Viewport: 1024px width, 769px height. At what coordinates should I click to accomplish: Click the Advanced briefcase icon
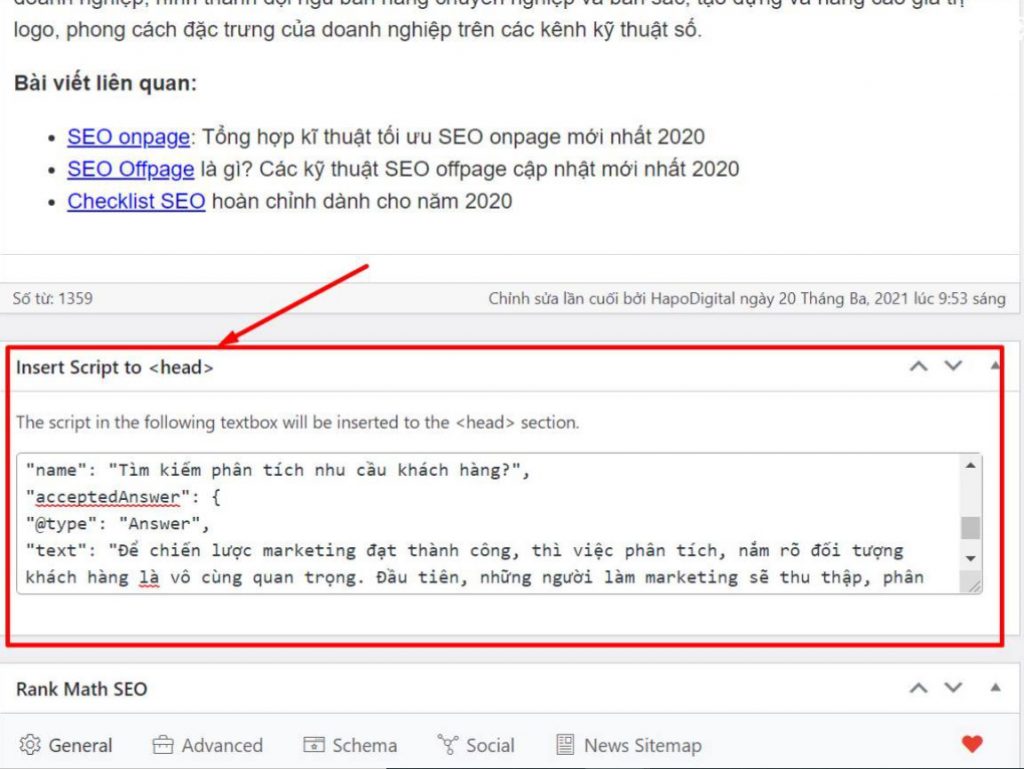click(x=163, y=745)
